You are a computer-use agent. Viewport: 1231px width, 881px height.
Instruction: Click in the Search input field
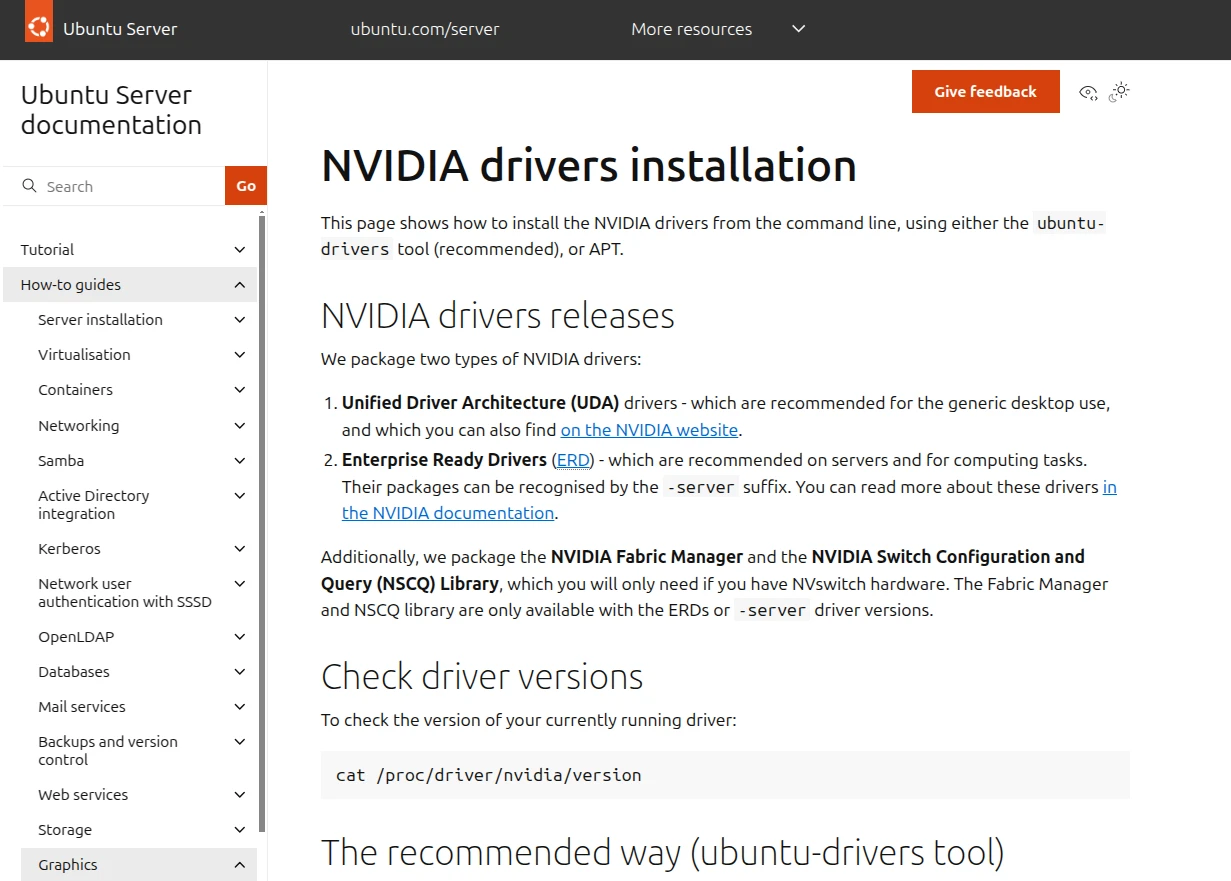tap(130, 186)
